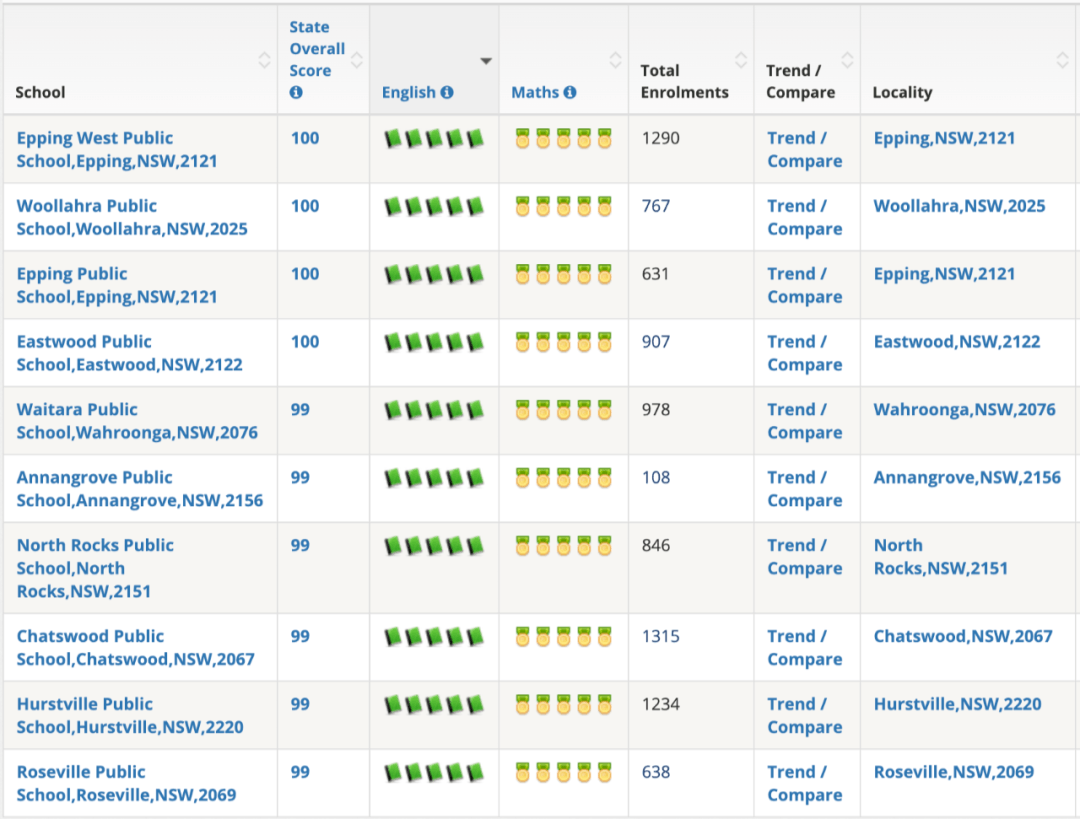Open Epping West Public School link
1080x819 pixels.
tap(117, 149)
